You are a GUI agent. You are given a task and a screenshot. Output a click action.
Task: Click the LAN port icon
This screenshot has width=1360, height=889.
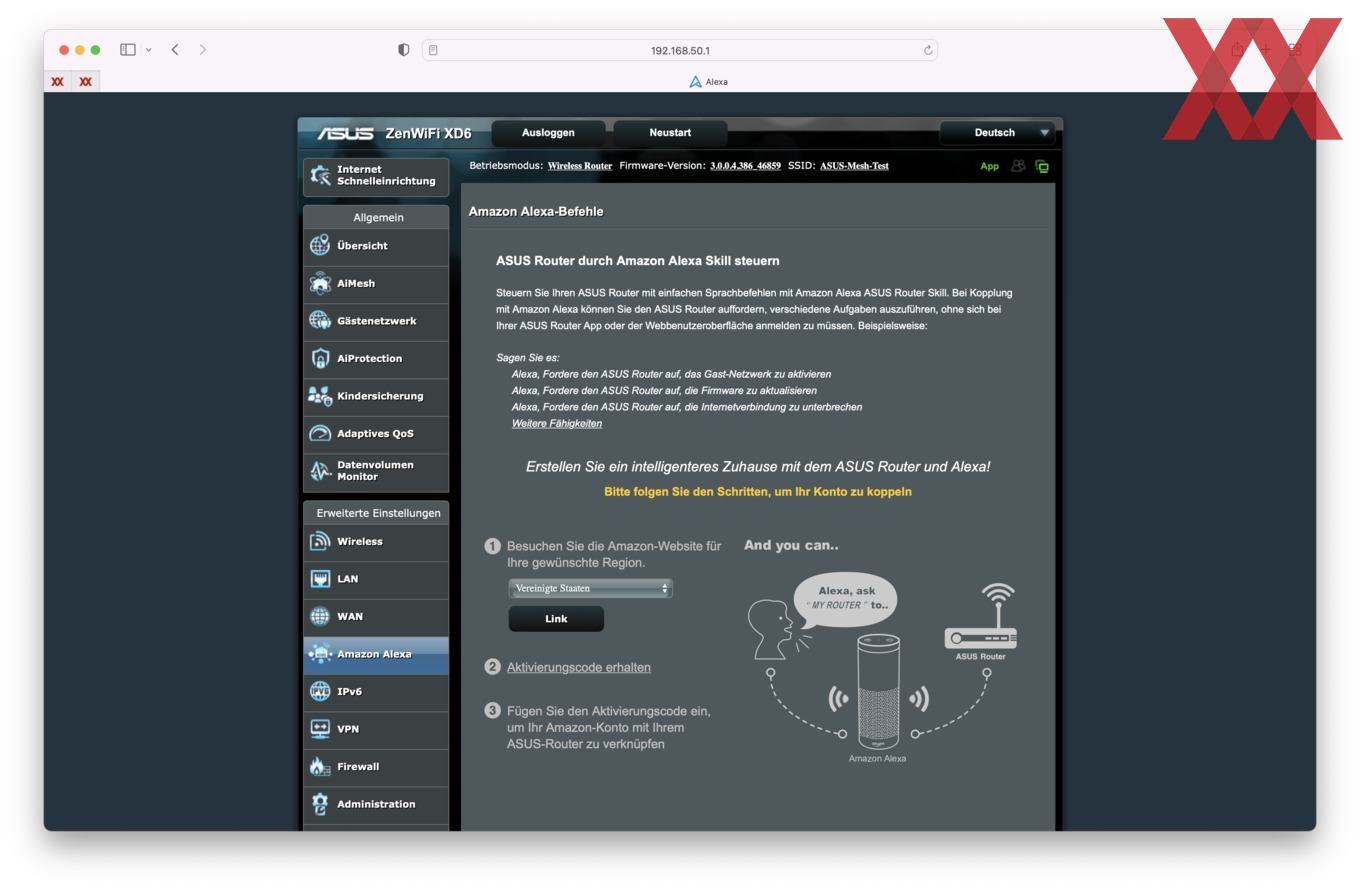point(320,579)
